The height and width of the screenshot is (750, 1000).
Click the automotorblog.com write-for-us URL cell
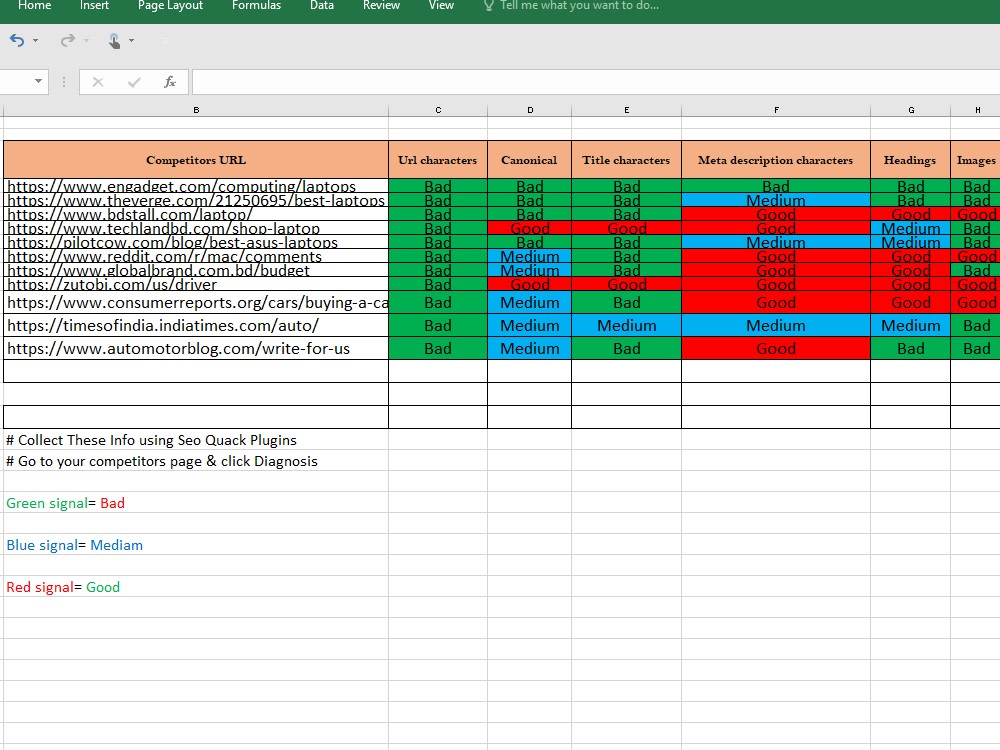196,348
